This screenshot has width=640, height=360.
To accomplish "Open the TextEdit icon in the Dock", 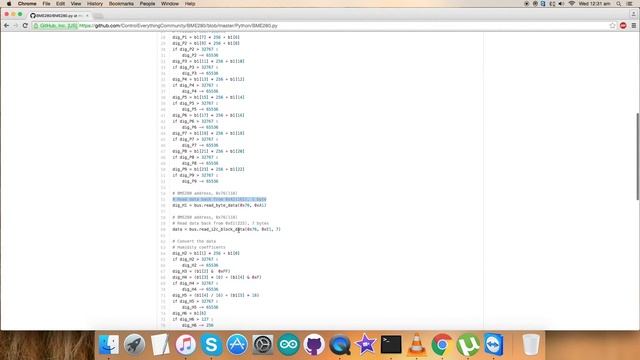I will 160,345.
